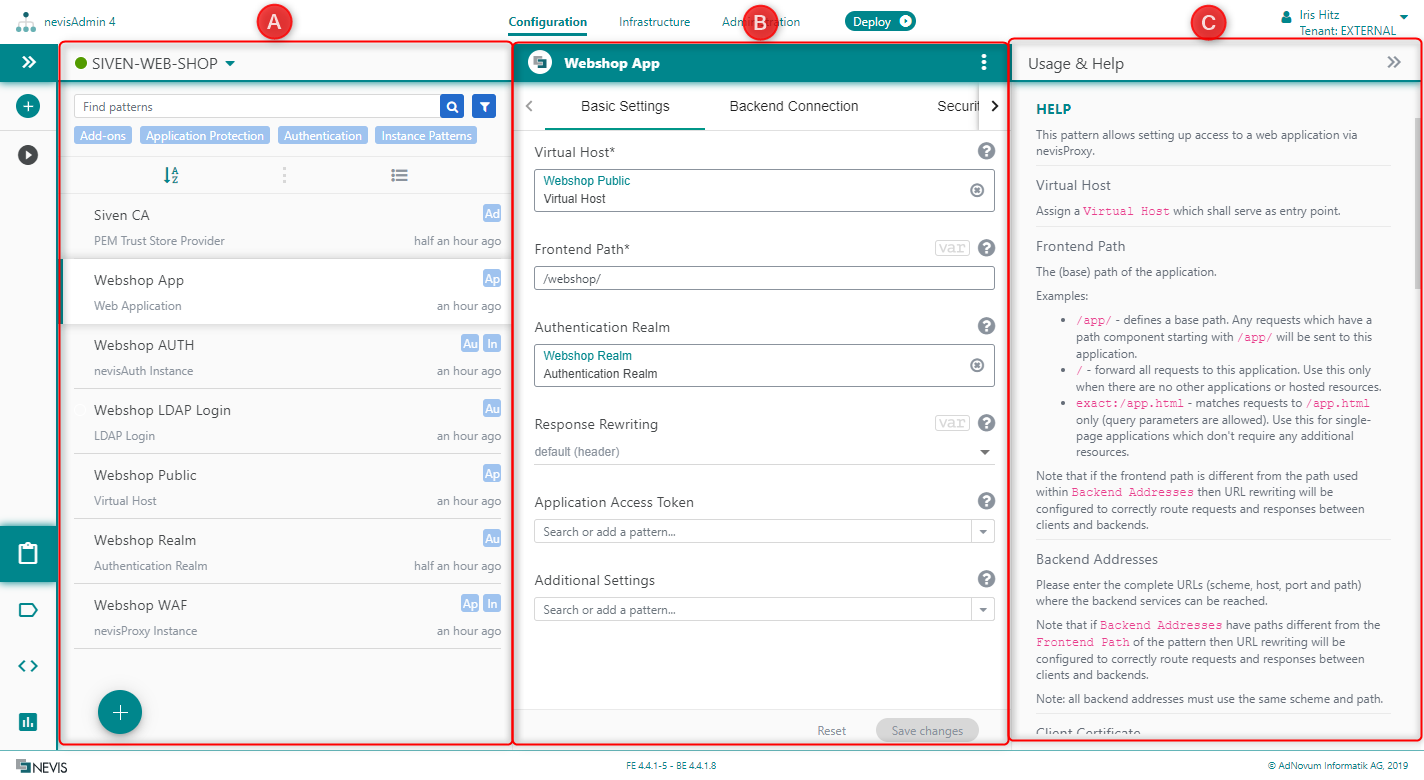Toggle the Authentication filter tag

(x=323, y=136)
